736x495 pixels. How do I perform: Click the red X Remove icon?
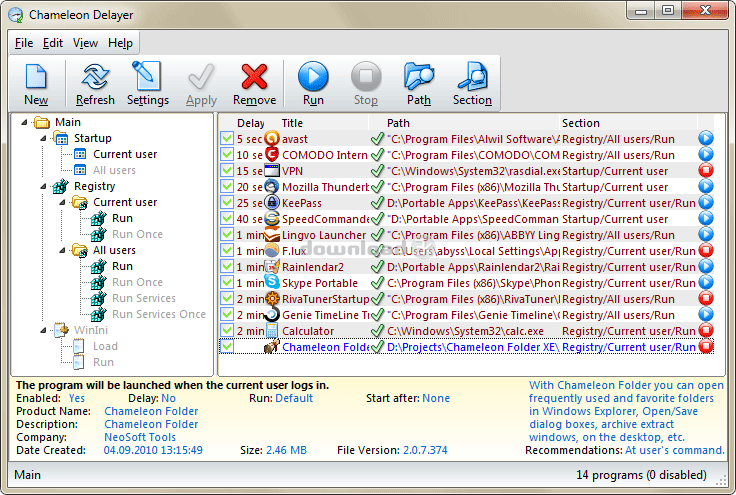254,76
